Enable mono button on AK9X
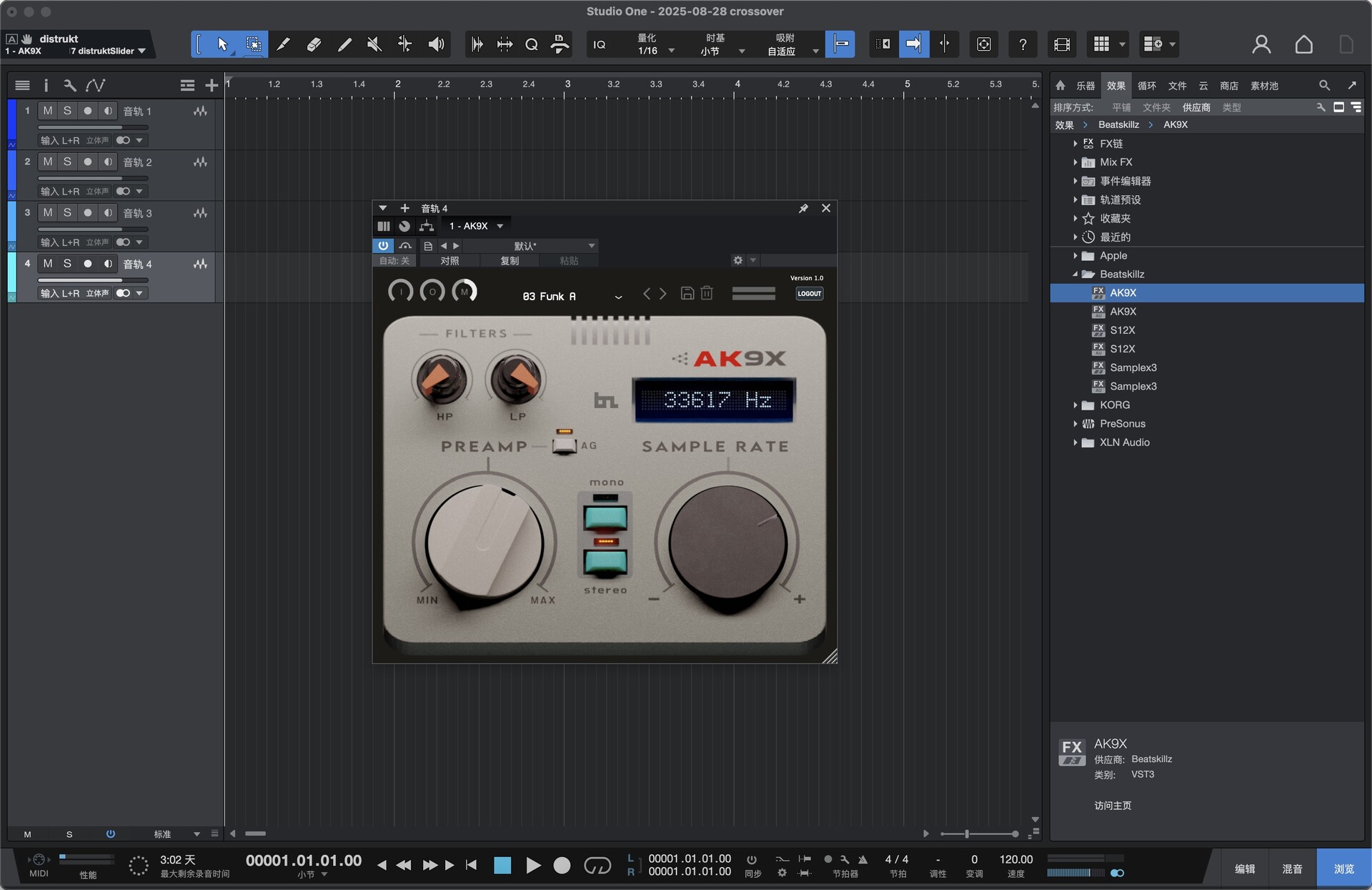Screen dimensions: 1372x890 click(605, 516)
